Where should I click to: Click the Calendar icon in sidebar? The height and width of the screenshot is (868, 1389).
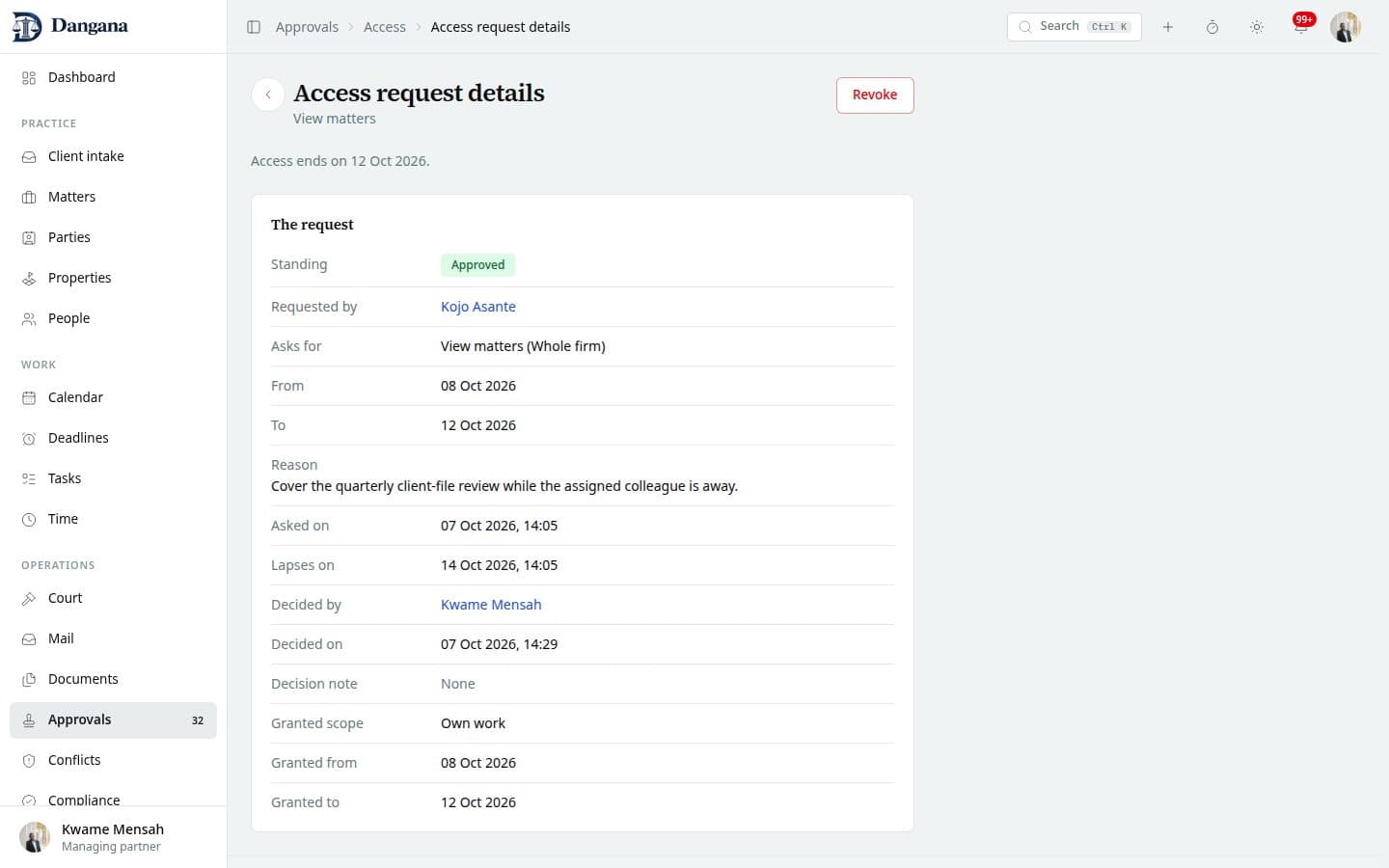click(29, 397)
